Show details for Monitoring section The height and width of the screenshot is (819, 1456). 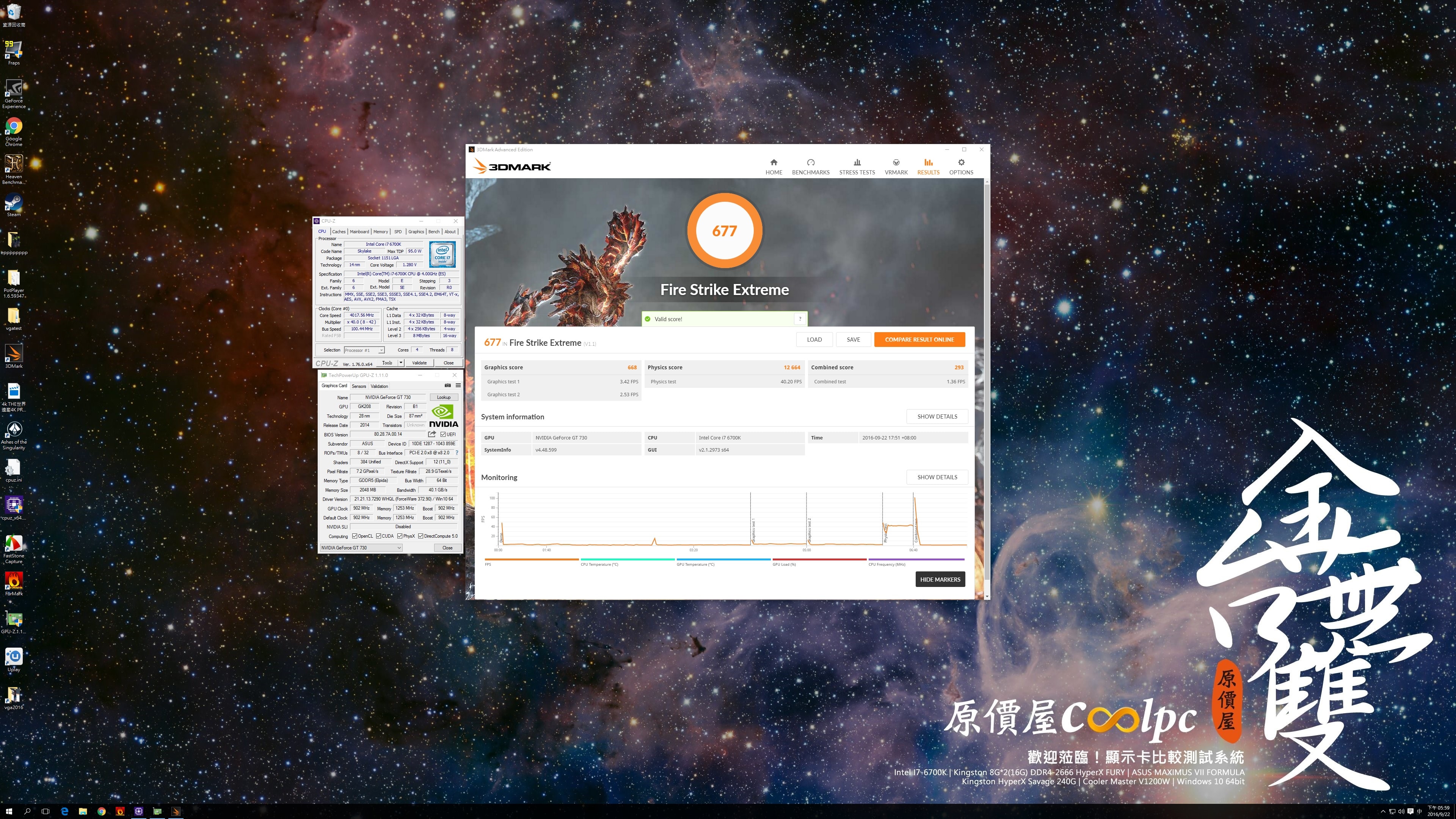tap(937, 477)
